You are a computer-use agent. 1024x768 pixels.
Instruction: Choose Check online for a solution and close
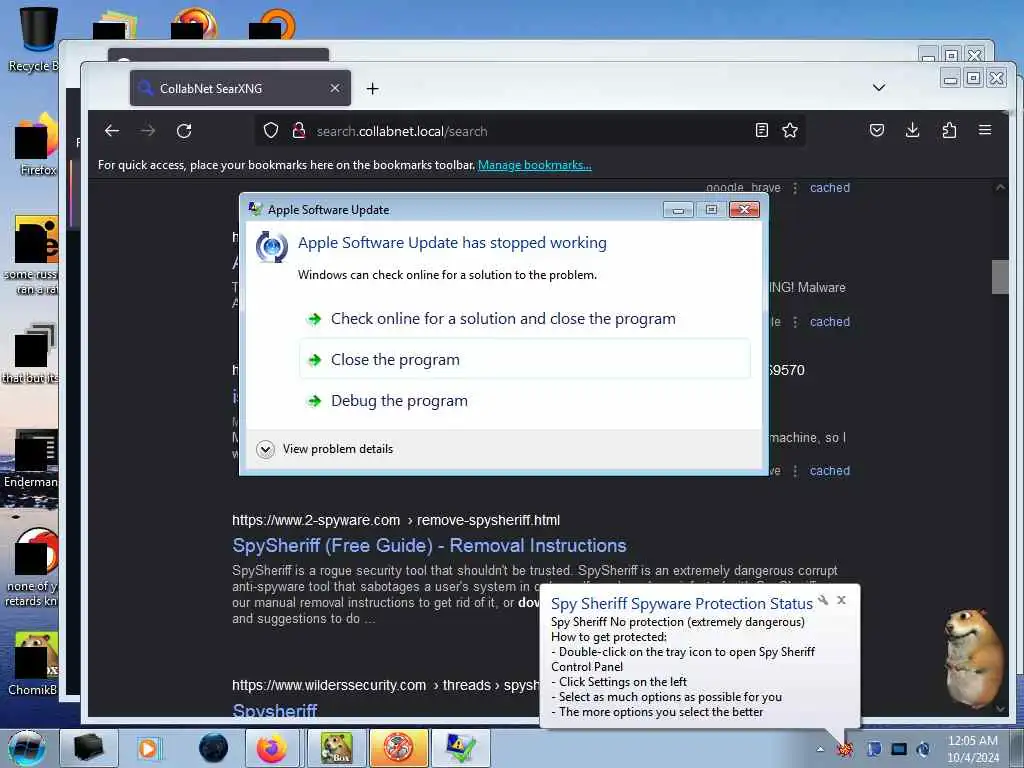[525, 319]
